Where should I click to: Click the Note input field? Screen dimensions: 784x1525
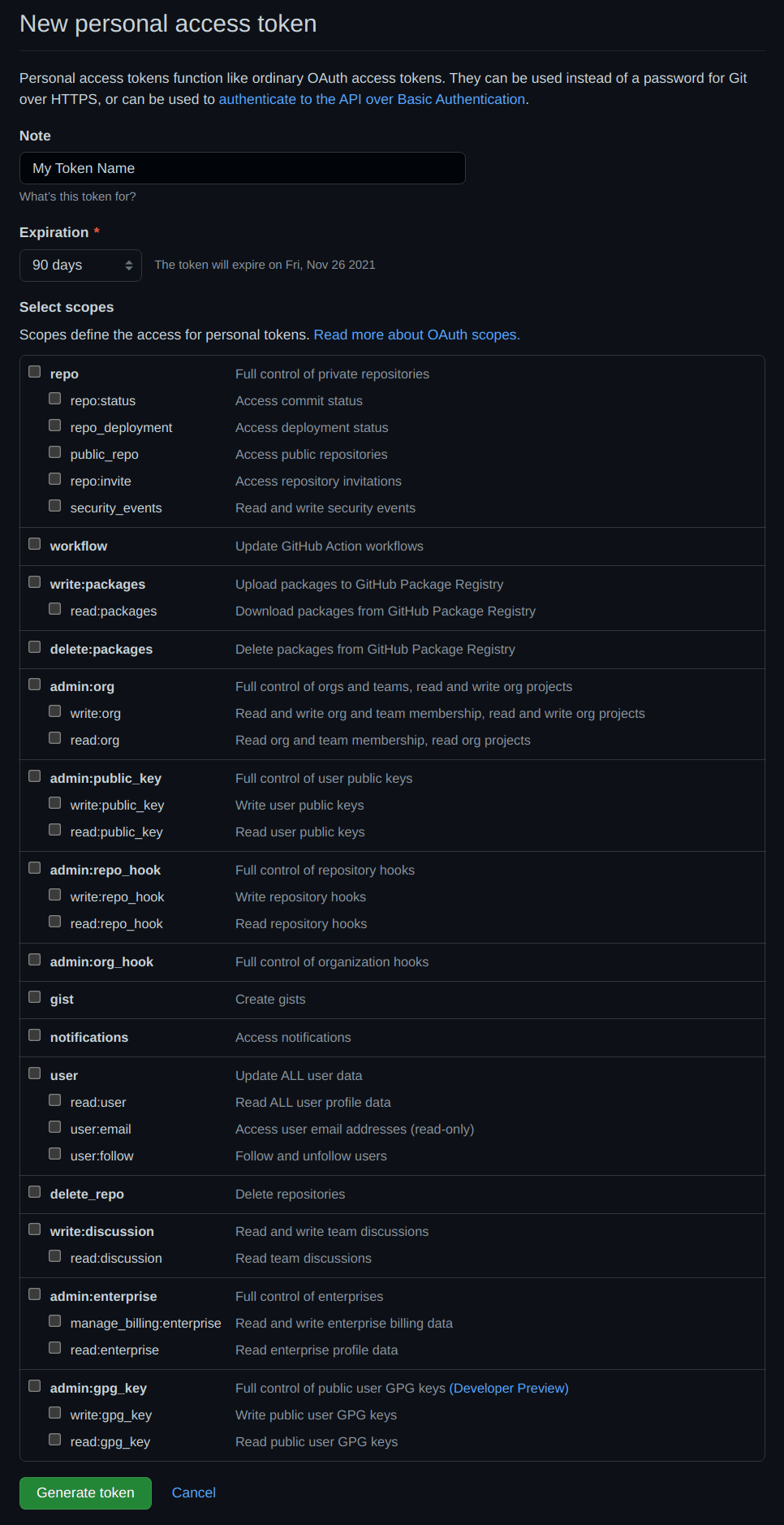[242, 168]
